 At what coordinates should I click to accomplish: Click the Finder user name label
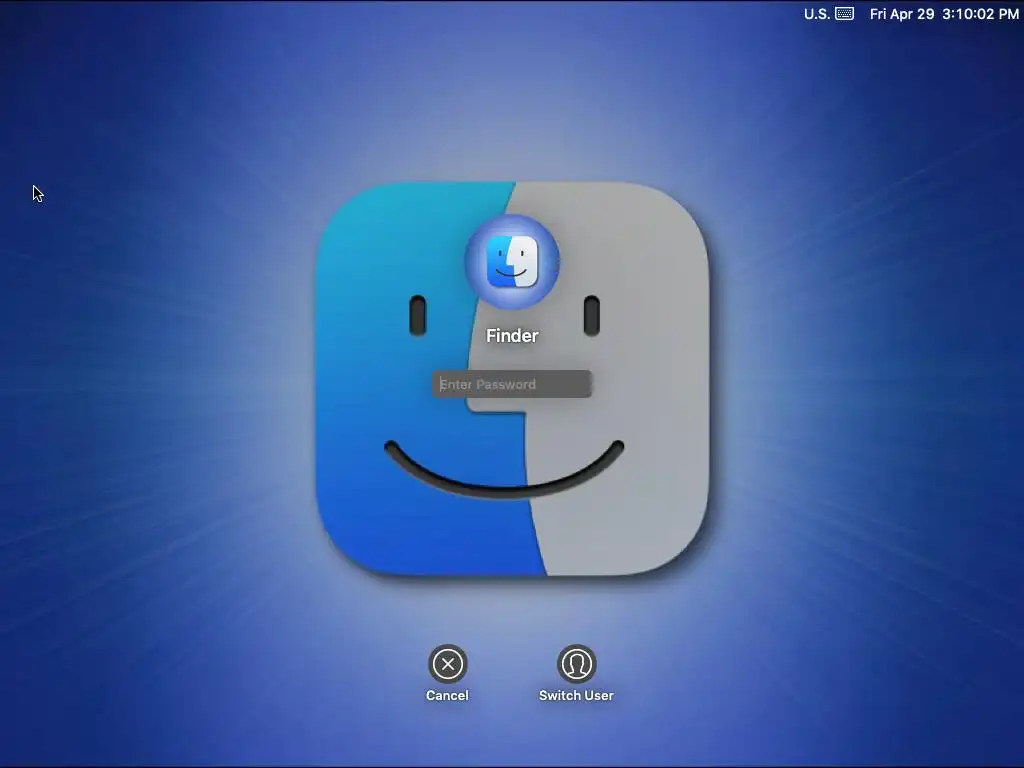tap(512, 336)
